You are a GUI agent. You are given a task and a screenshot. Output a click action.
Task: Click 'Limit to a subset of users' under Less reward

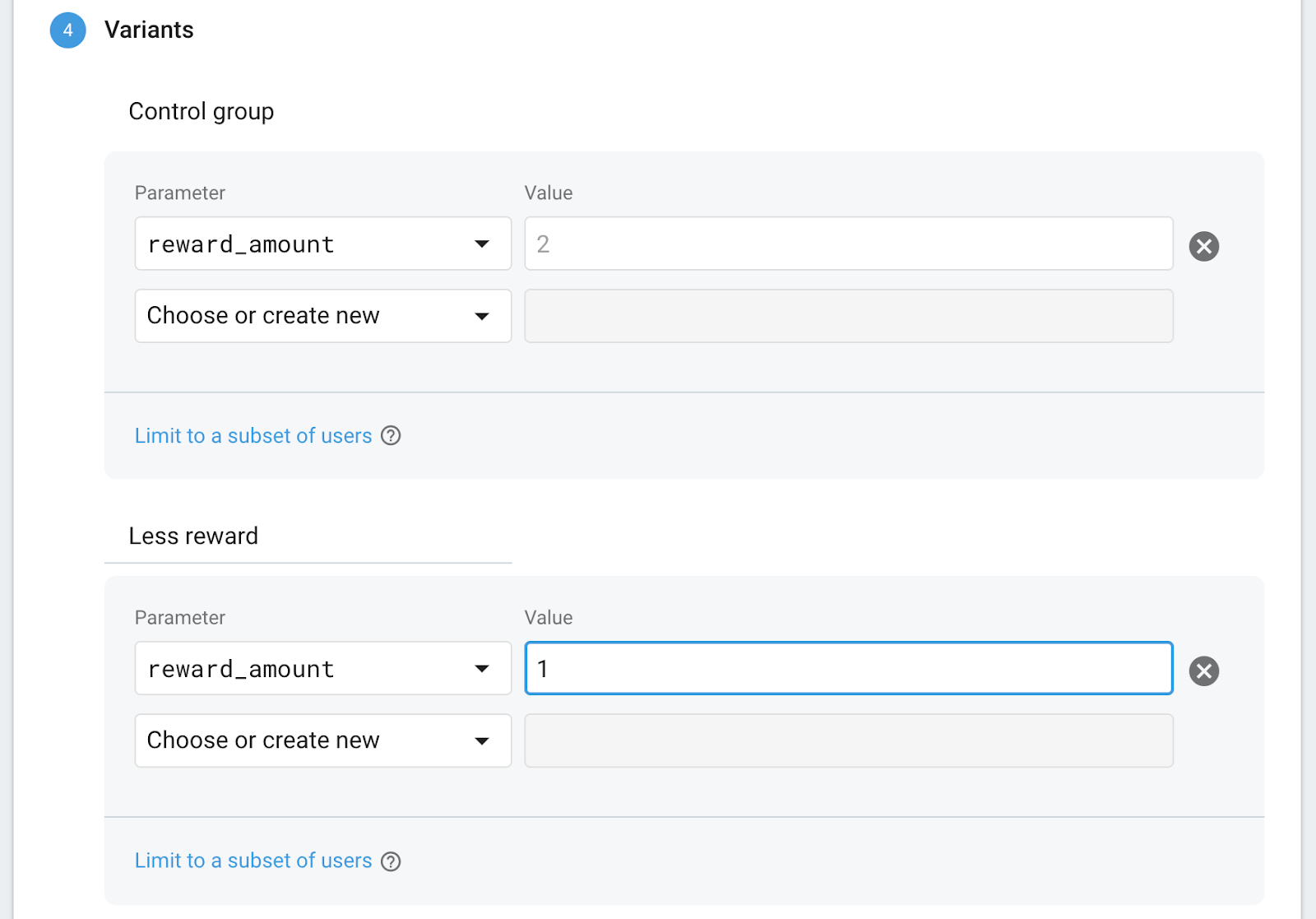pyautogui.click(x=253, y=861)
